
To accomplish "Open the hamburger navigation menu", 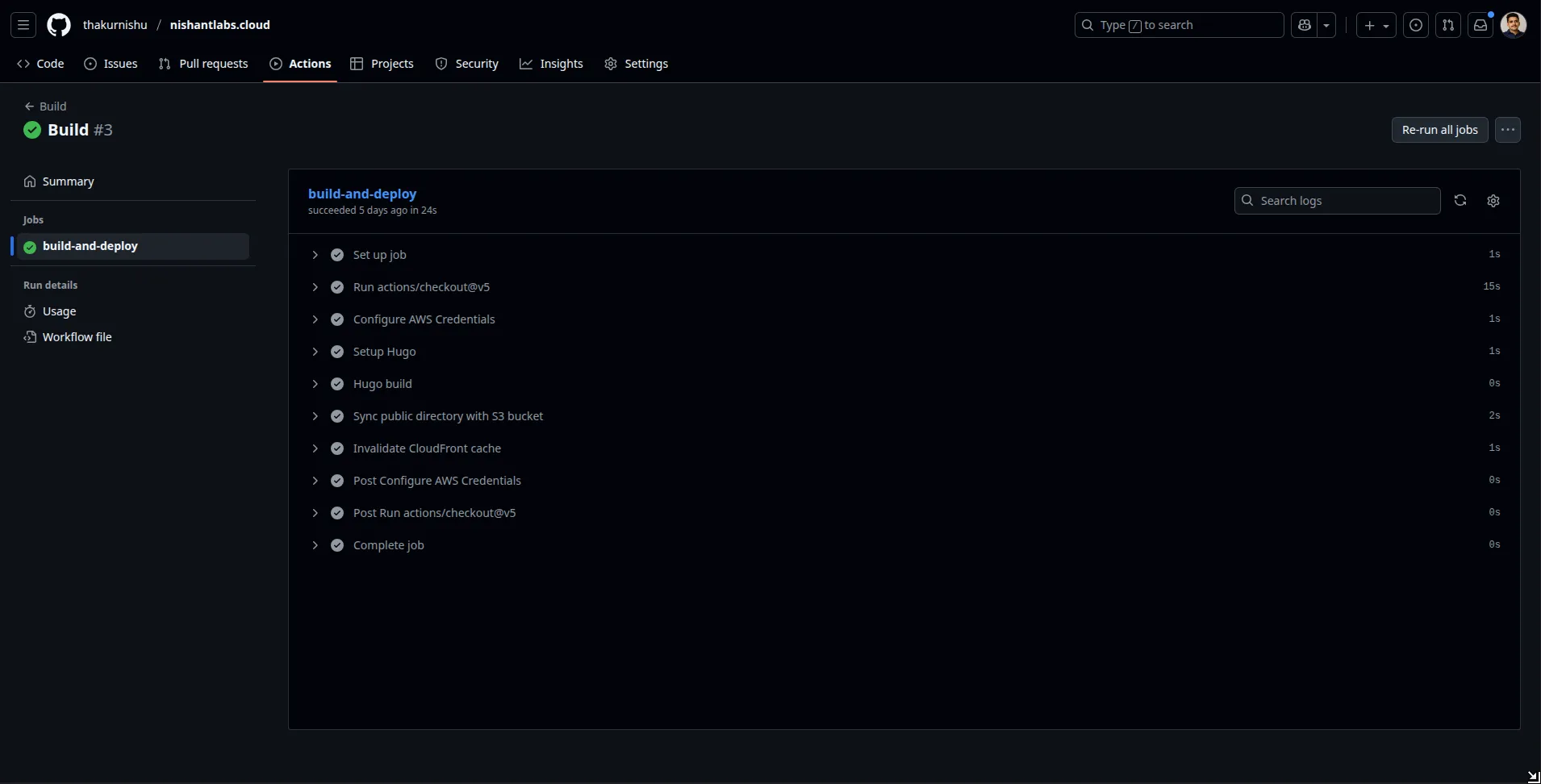I will coord(23,25).
